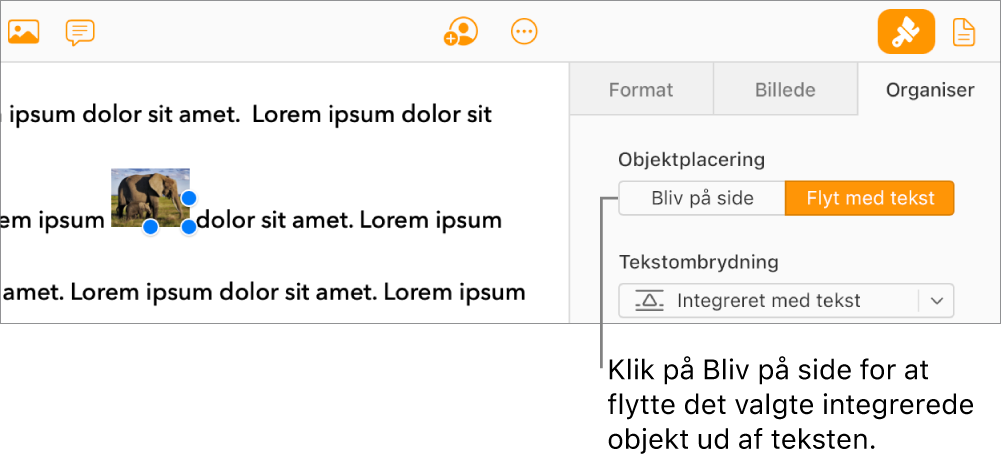Select the elephant image in document

click(x=150, y=197)
